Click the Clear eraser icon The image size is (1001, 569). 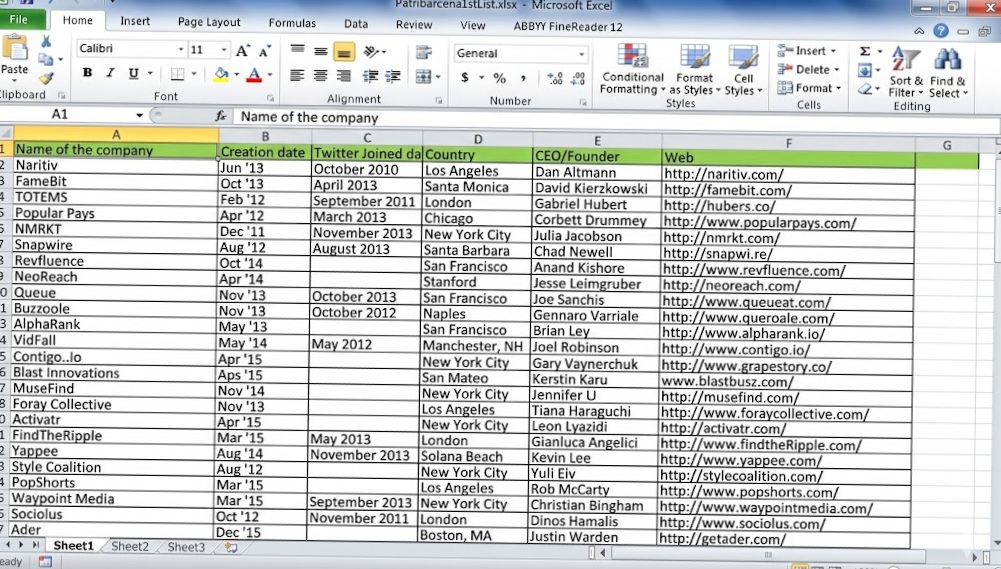pyautogui.click(x=865, y=89)
